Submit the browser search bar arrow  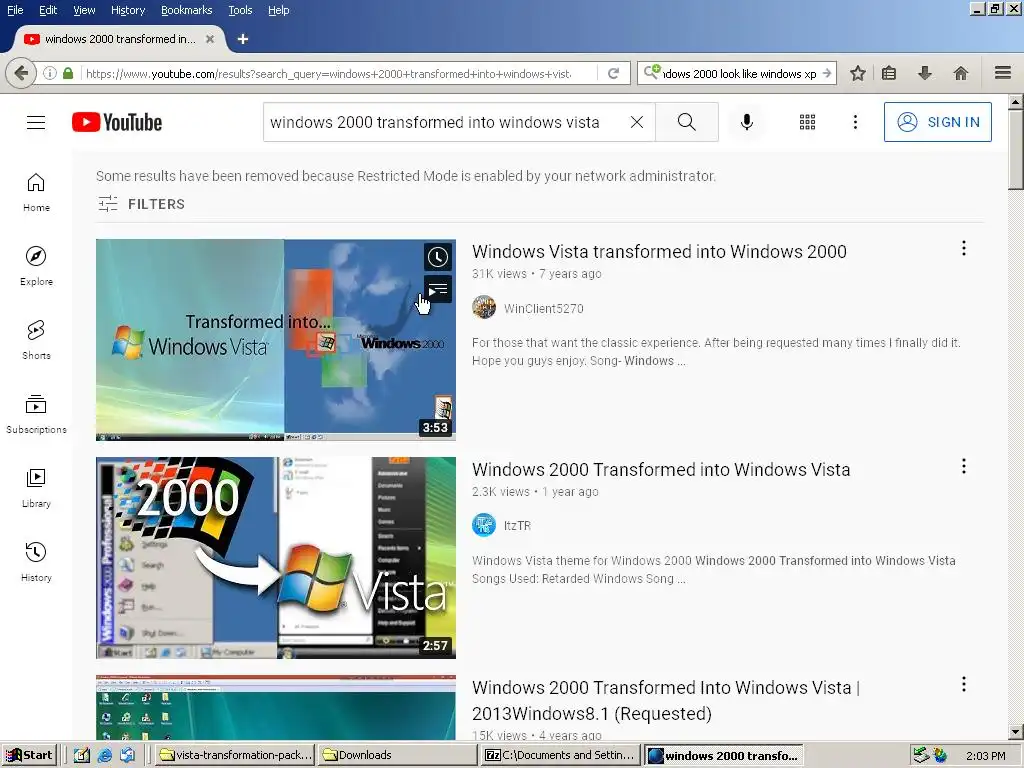(x=827, y=73)
